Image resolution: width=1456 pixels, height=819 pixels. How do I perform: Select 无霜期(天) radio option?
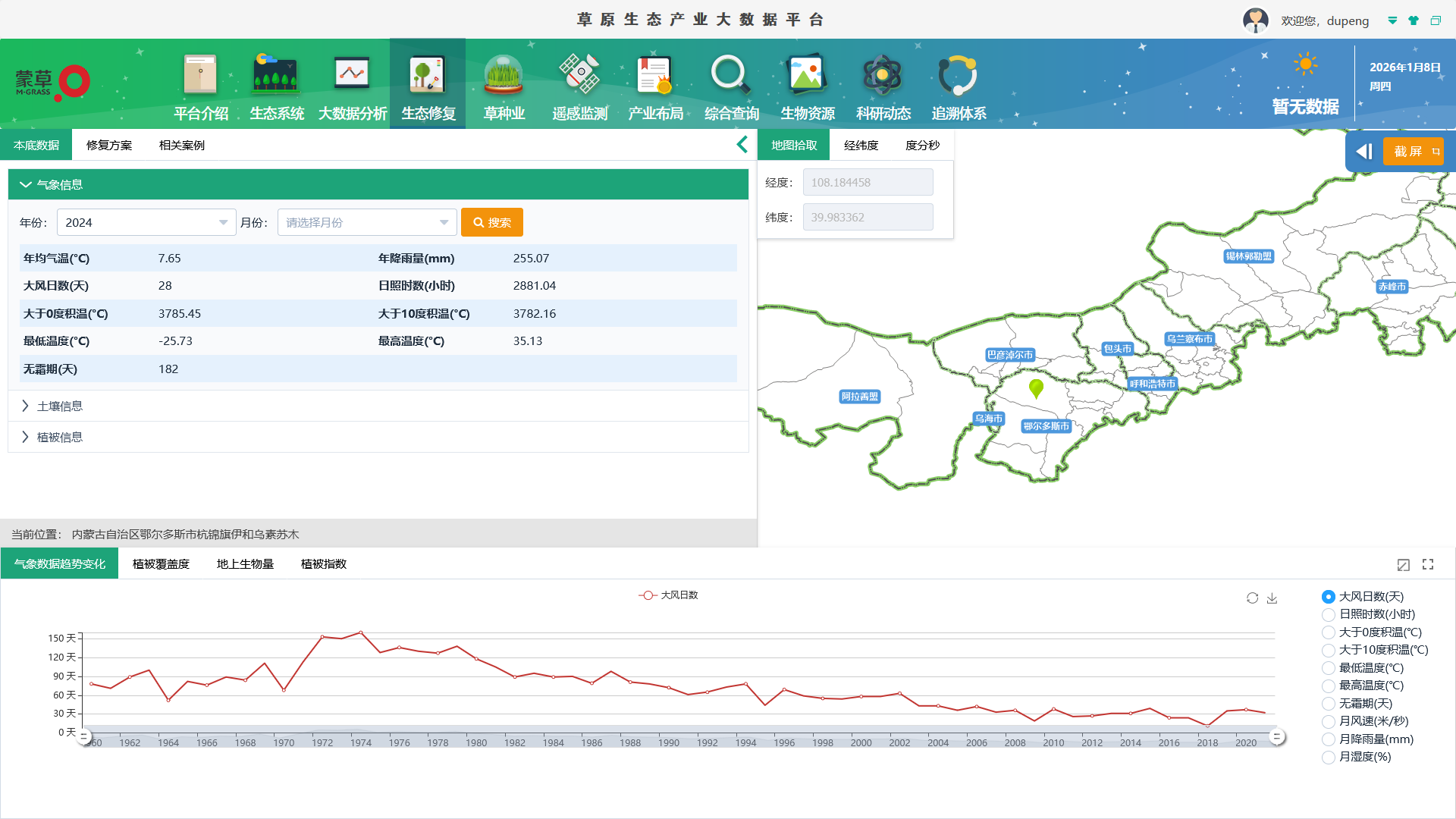[1329, 704]
